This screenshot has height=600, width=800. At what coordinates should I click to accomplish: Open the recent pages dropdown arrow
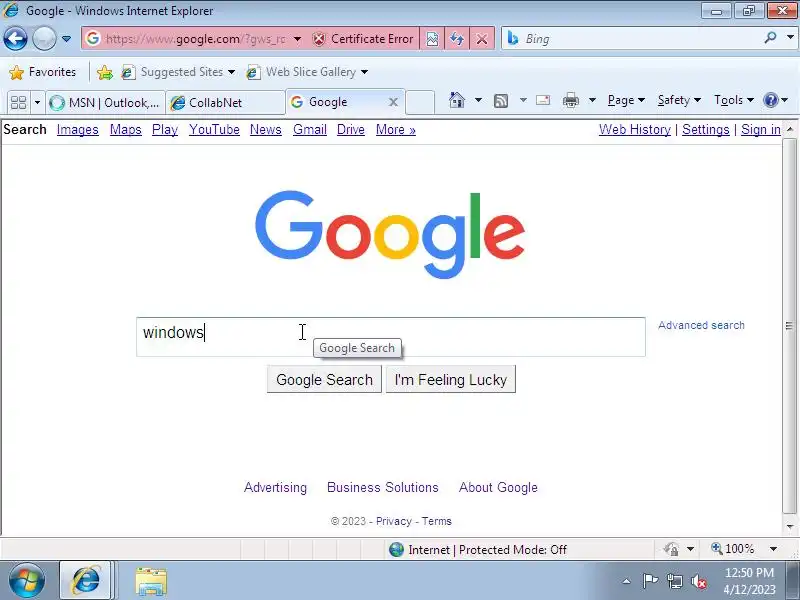(66, 39)
